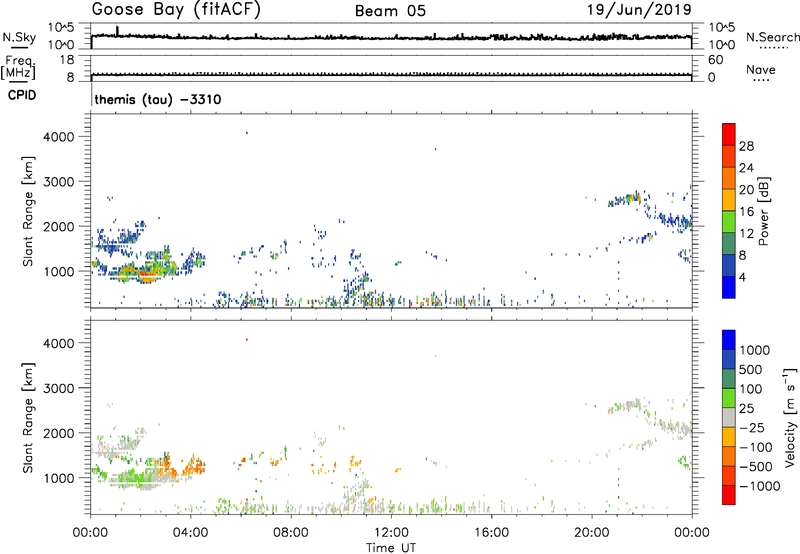Click the '20' Power color bar label
The width and height of the screenshot is (800, 554).
[746, 190]
